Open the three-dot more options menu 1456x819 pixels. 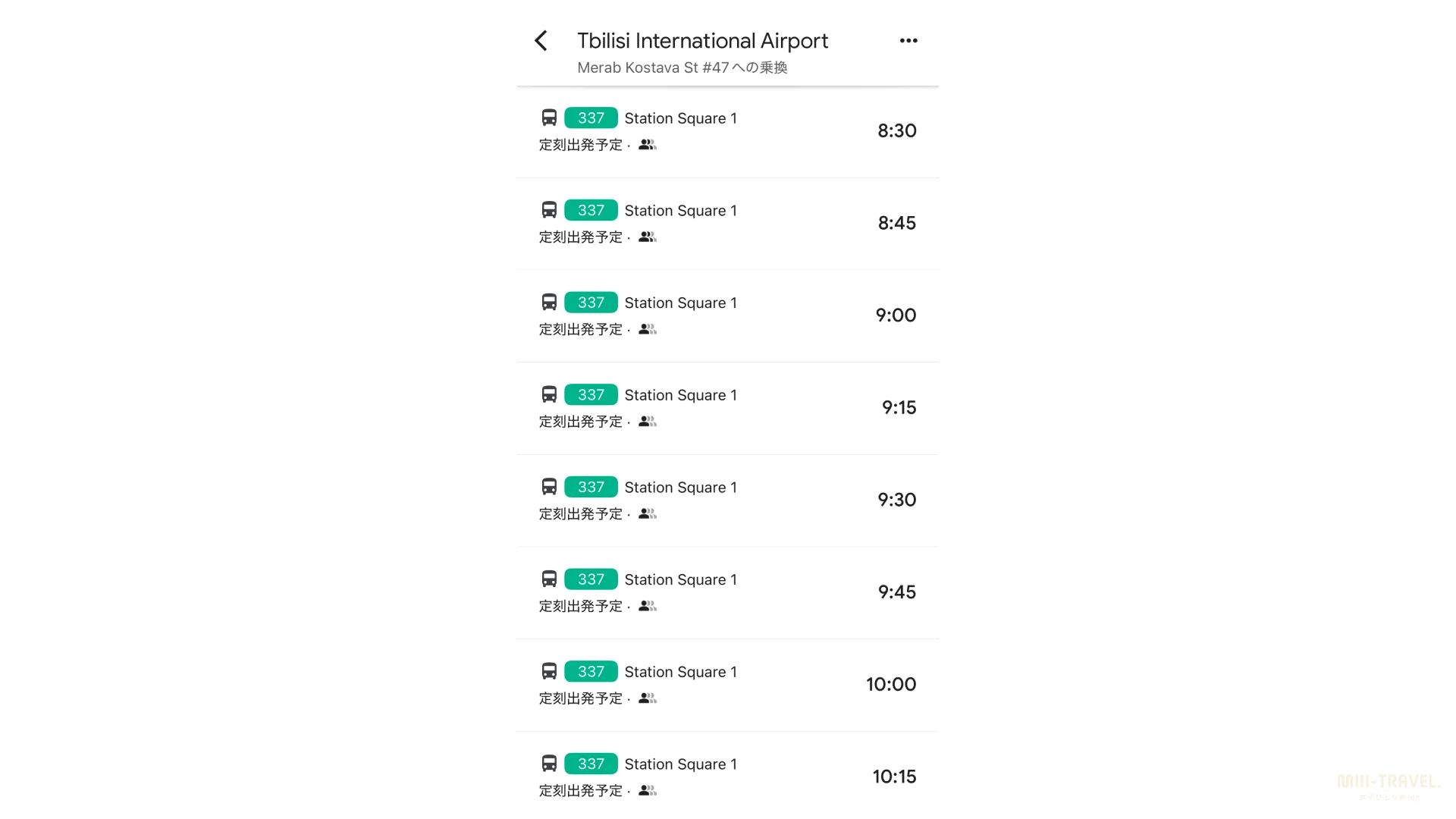pyautogui.click(x=908, y=41)
